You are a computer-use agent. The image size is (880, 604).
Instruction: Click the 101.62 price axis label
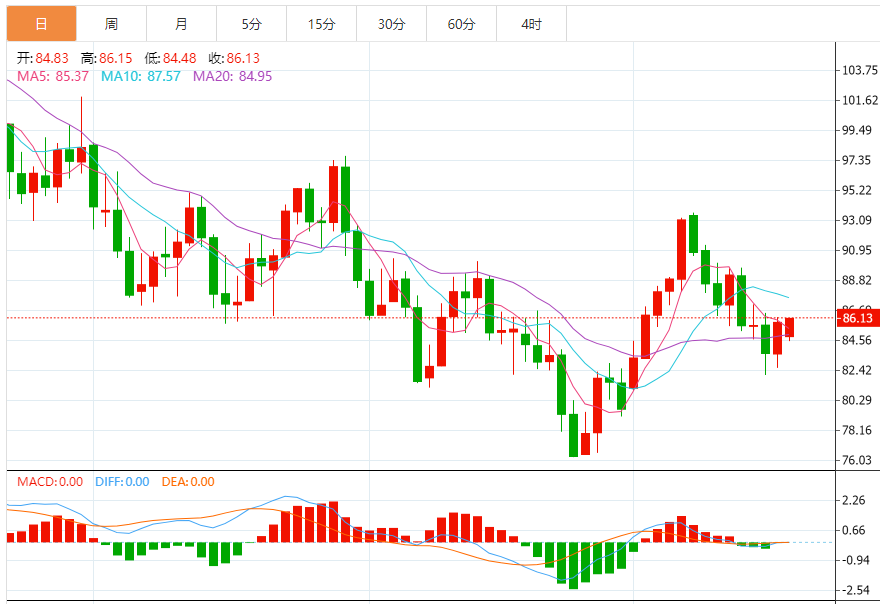click(x=860, y=100)
